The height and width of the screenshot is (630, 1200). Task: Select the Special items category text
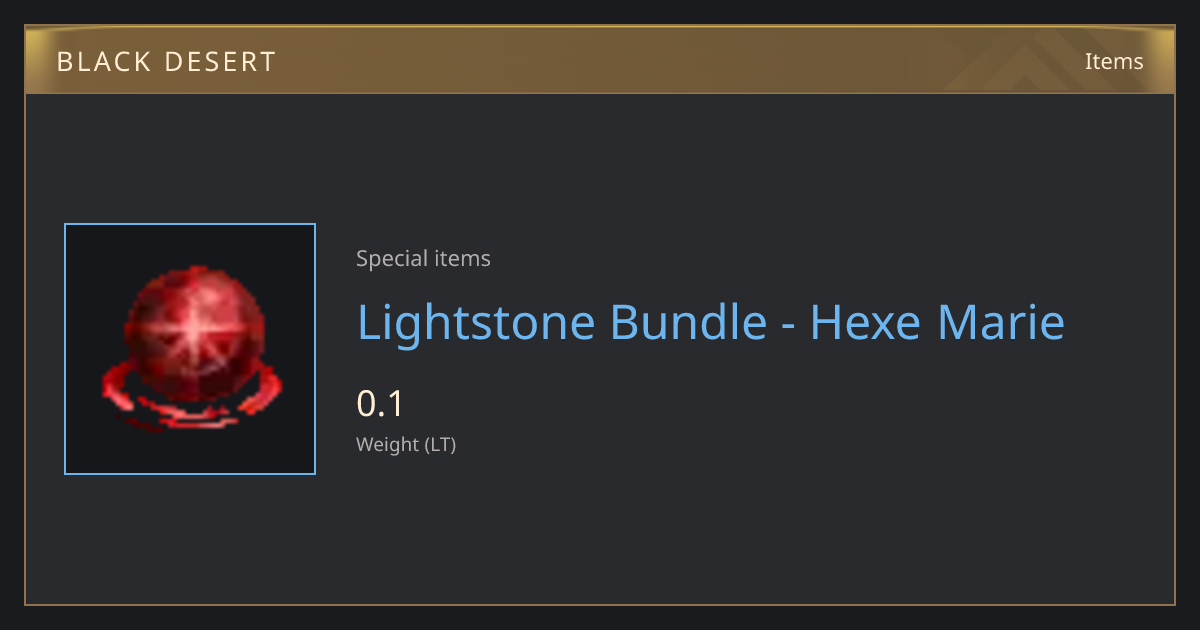[423, 259]
